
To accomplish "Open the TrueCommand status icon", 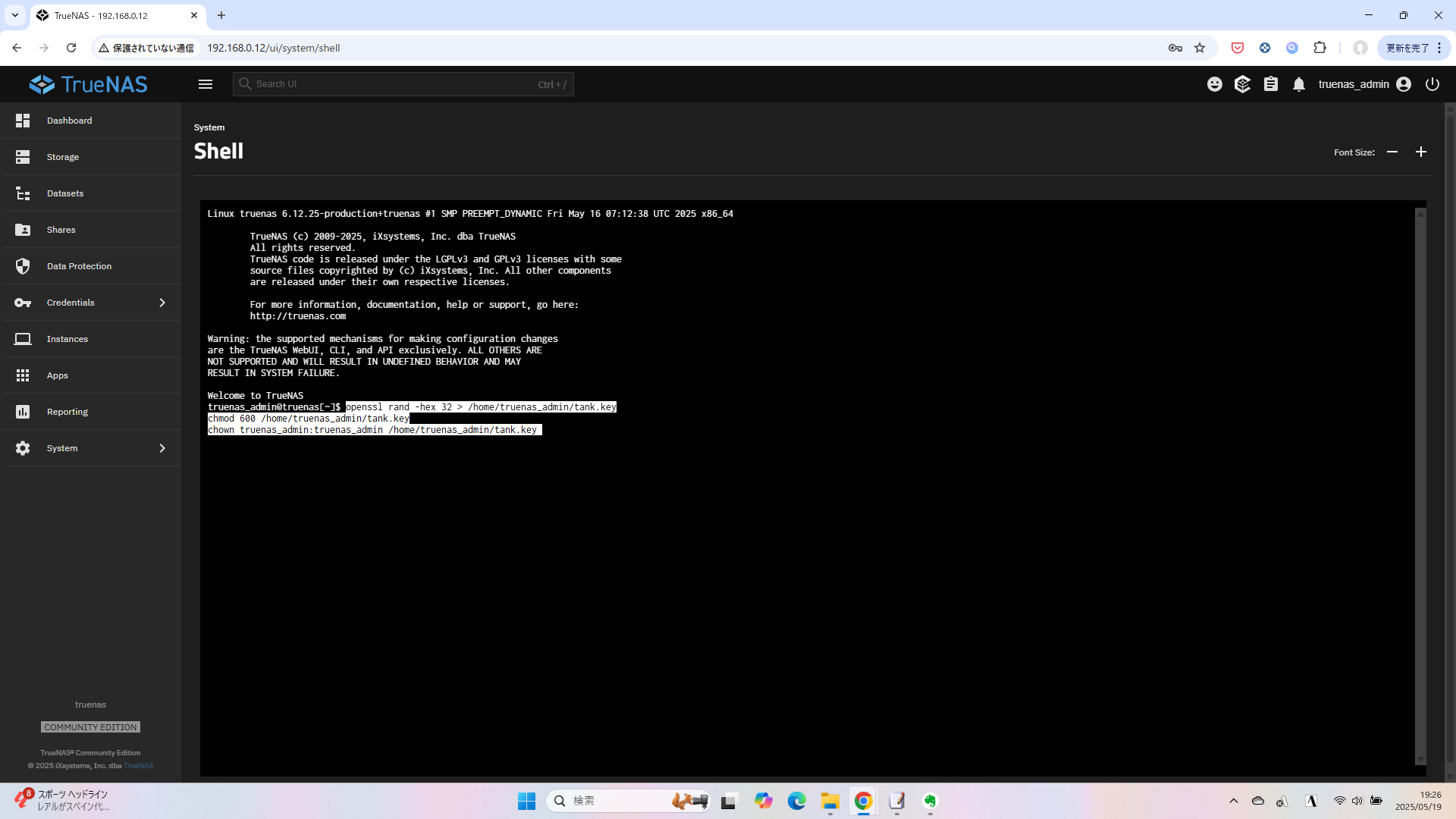I will pyautogui.click(x=1242, y=84).
